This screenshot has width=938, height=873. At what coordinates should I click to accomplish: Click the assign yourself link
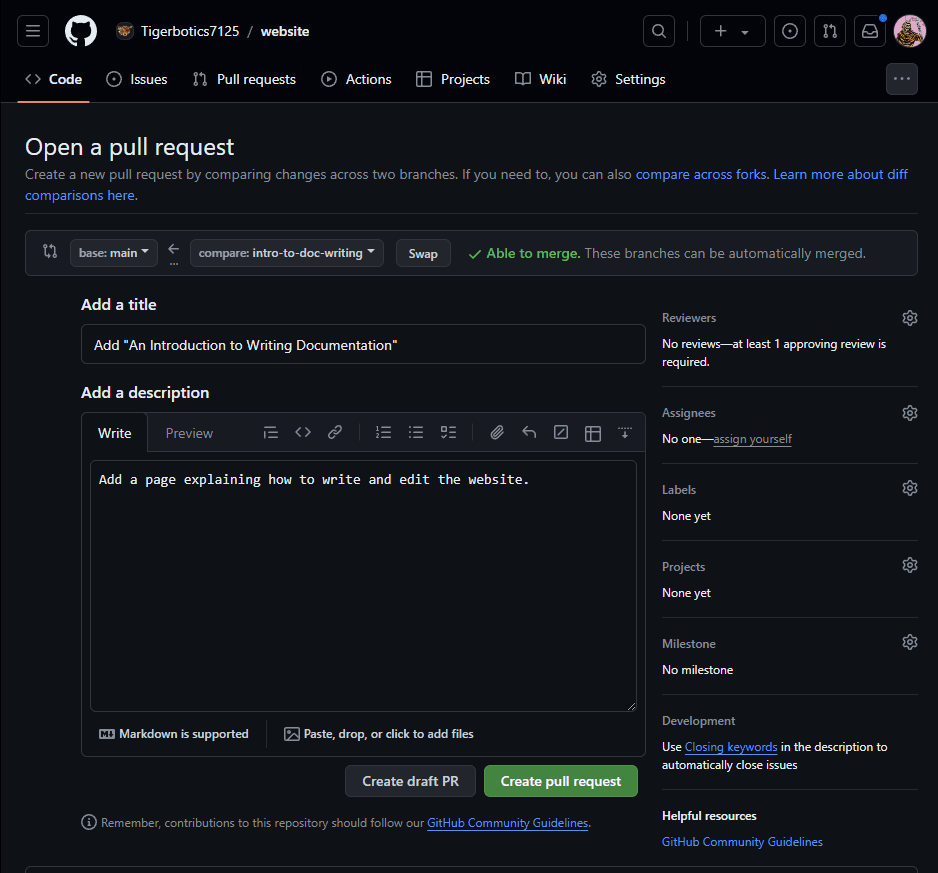click(752, 439)
